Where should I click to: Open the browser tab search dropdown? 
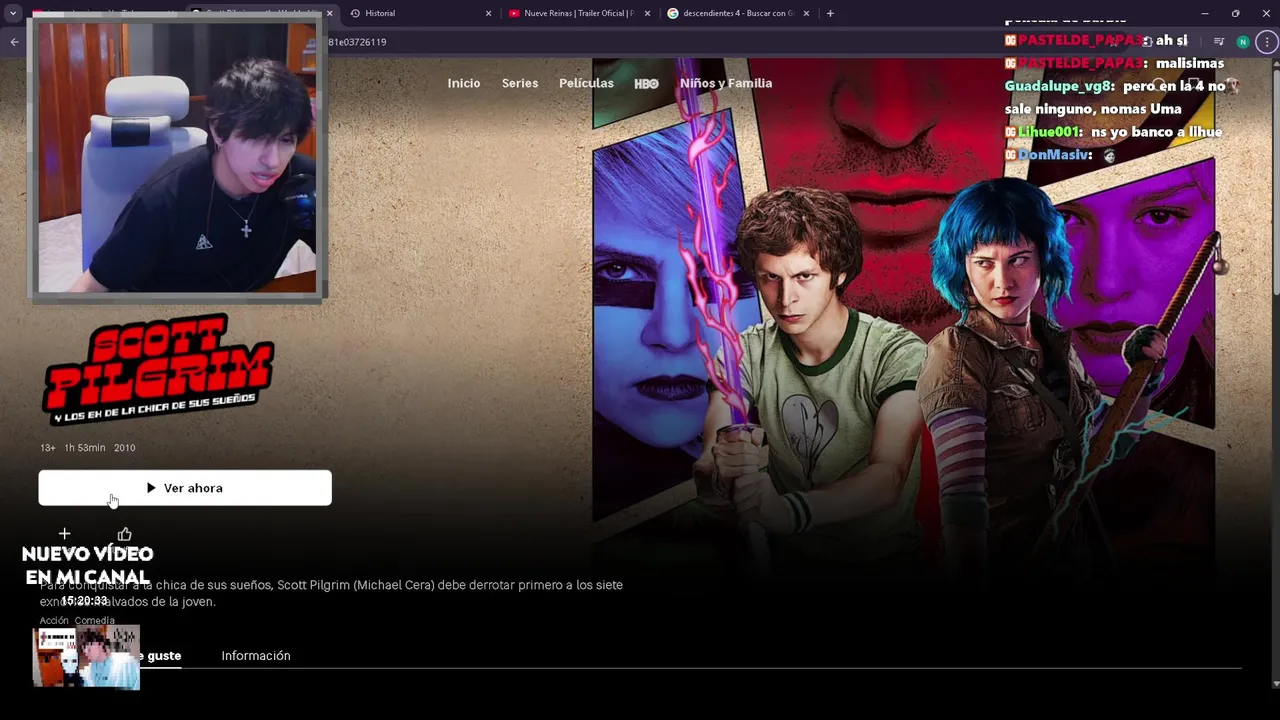pos(13,13)
